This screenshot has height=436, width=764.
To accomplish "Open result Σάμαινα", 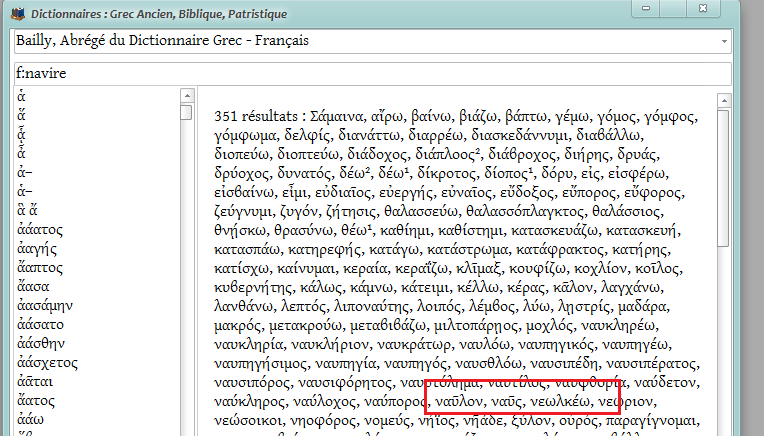I will click(337, 117).
